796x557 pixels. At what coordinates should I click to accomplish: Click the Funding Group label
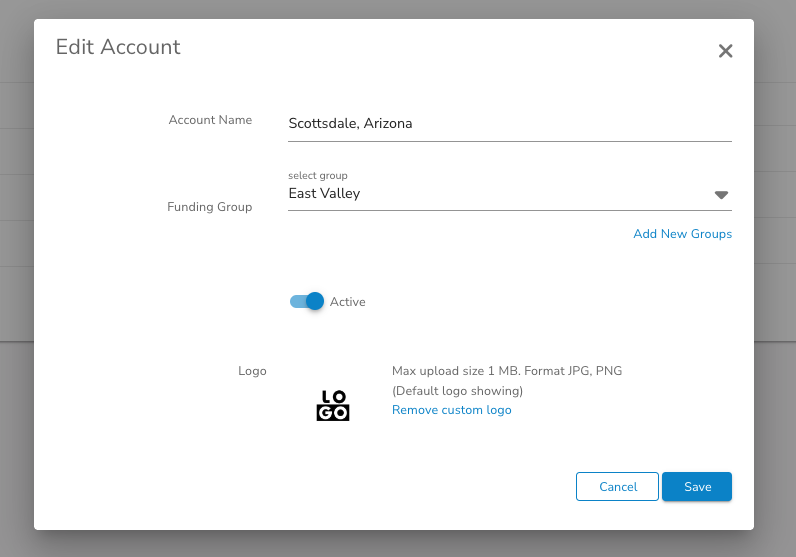point(210,207)
